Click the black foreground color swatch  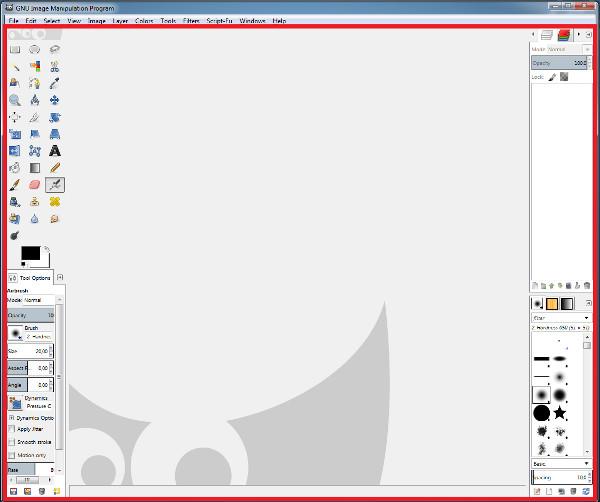30,253
